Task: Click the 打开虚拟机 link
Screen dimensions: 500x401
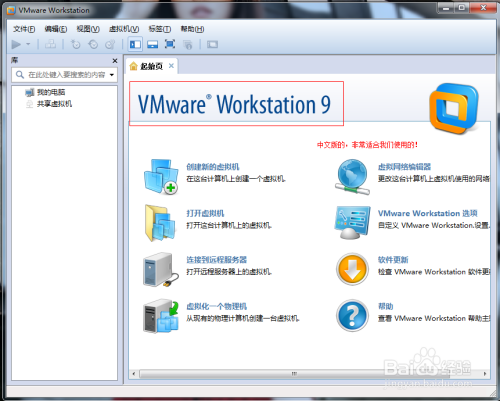Action: click(x=205, y=213)
